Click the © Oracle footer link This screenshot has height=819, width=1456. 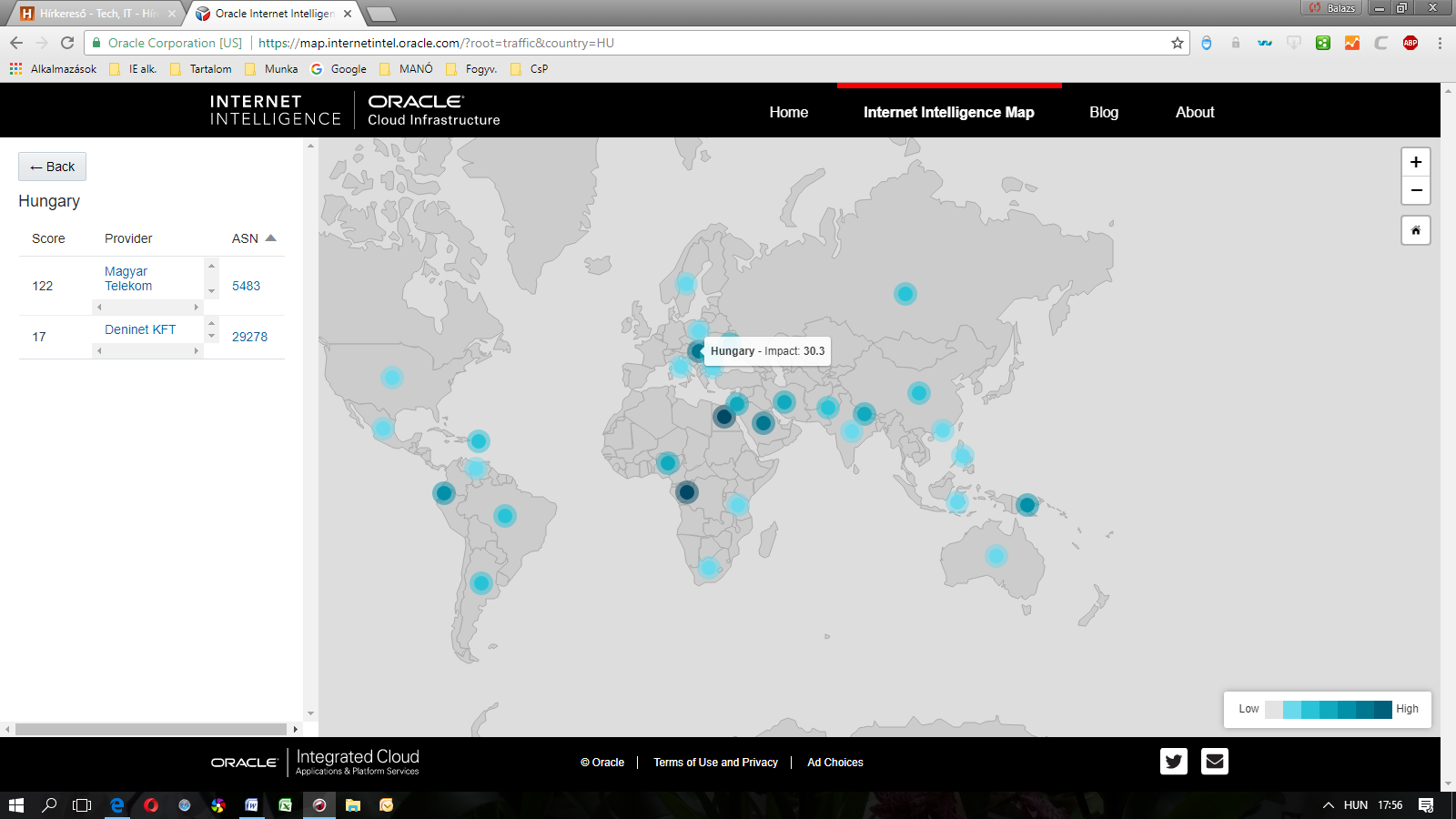[x=602, y=763]
